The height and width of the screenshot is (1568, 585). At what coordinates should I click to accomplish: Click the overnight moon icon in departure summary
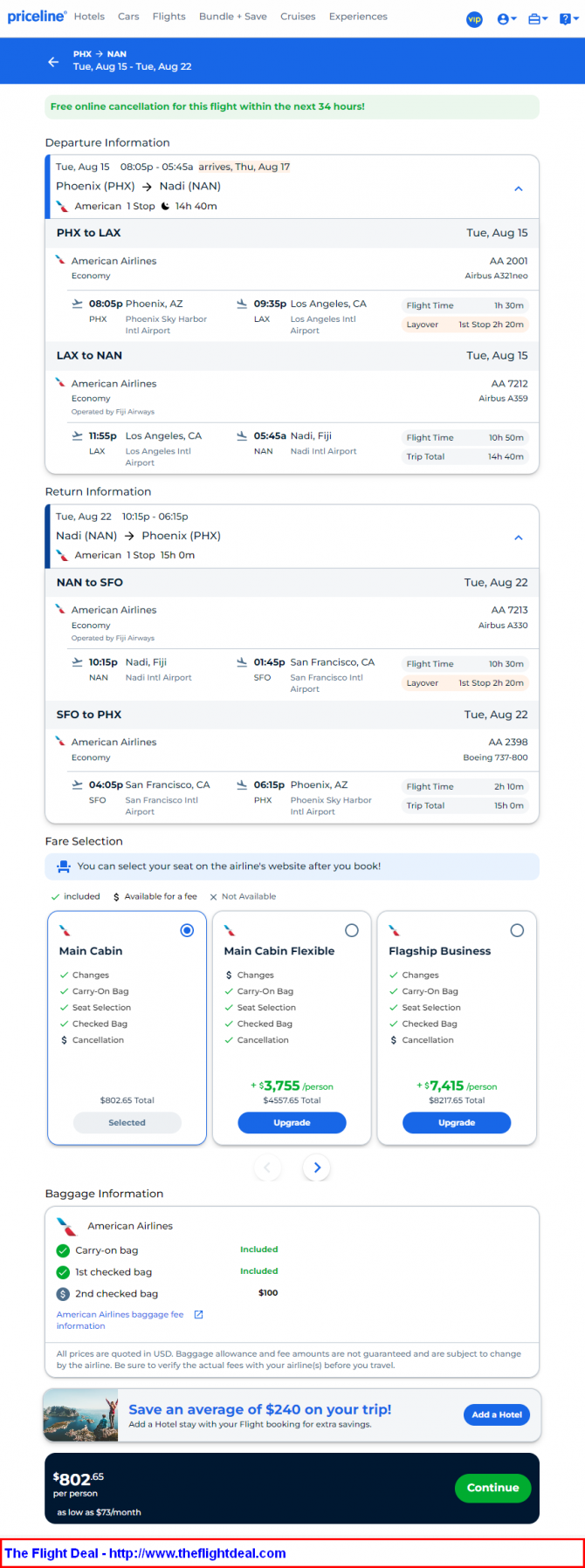165,206
